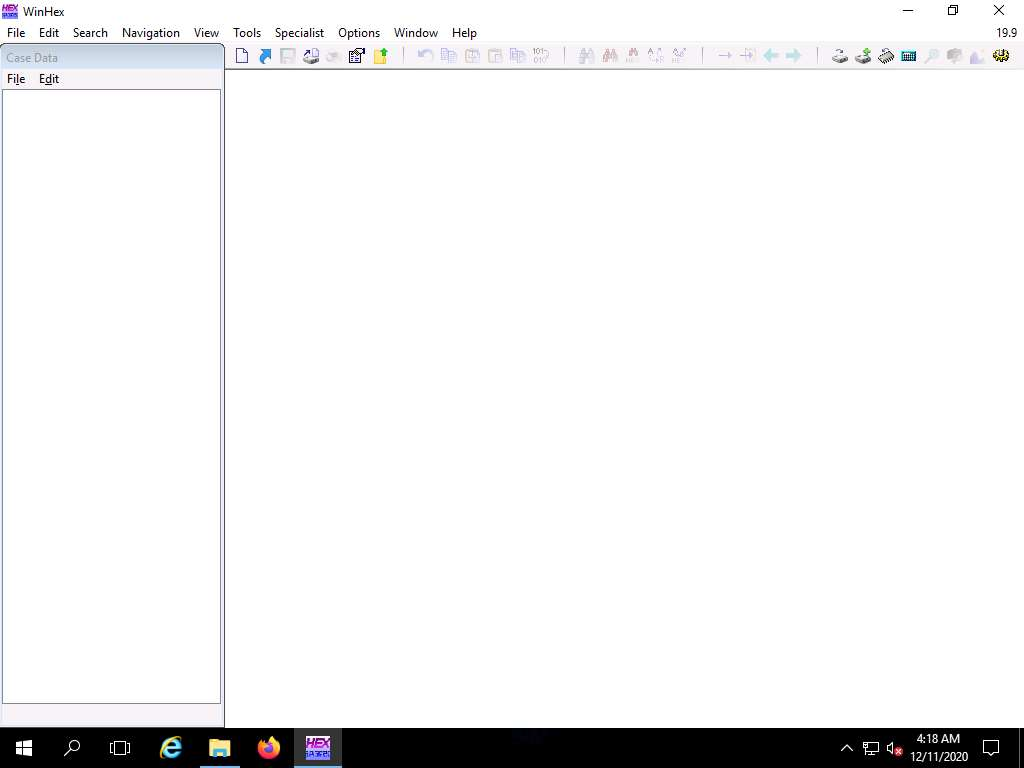This screenshot has height=768, width=1024.
Task: Open the notification center icon
Action: [991, 748]
